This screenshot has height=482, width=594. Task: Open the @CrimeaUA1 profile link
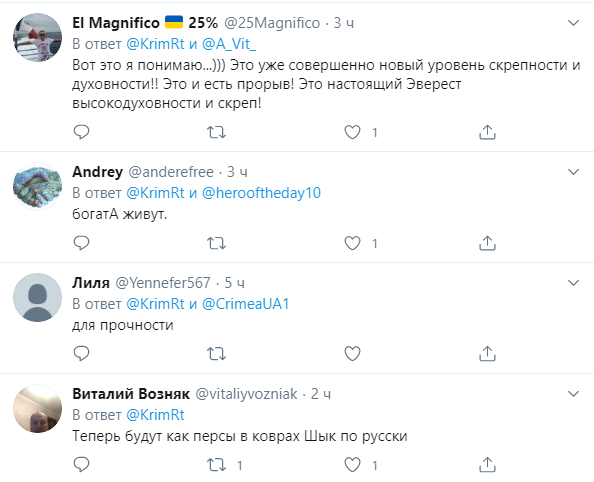(245, 304)
